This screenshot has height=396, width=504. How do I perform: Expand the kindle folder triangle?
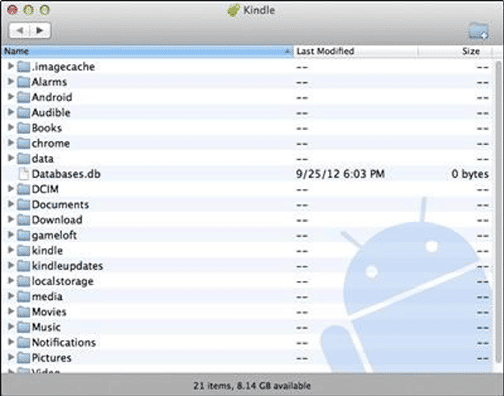click(11, 250)
